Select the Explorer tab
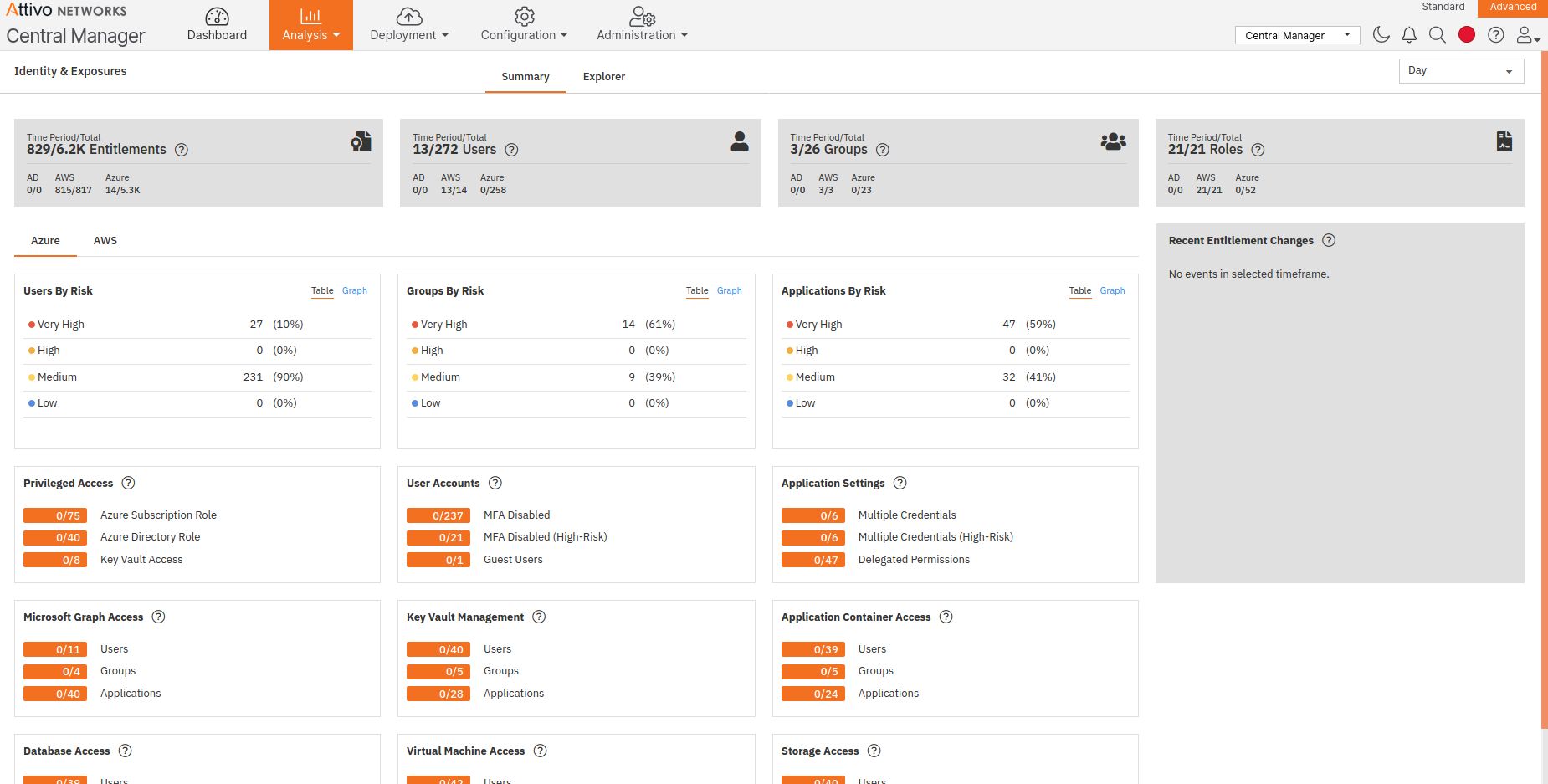 coord(604,76)
